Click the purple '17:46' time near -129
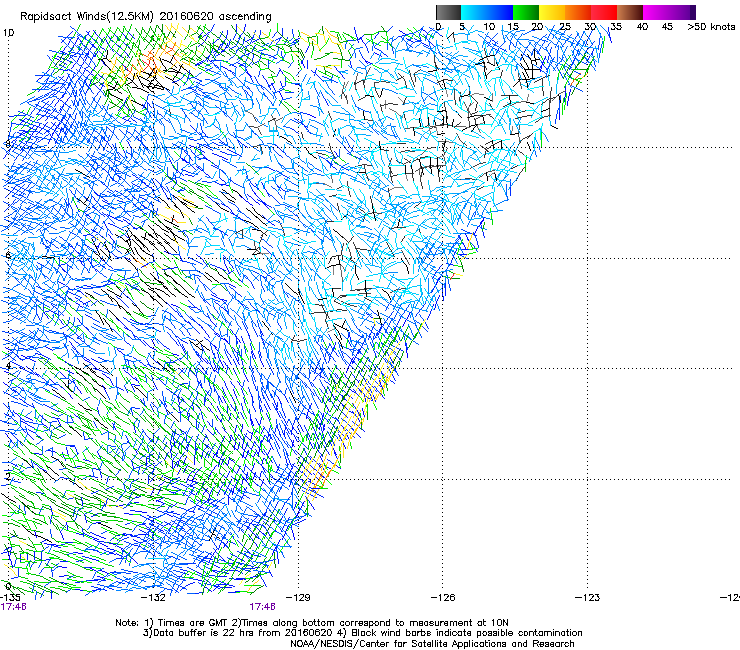Screen dimensions: 740x650 [x=262, y=607]
